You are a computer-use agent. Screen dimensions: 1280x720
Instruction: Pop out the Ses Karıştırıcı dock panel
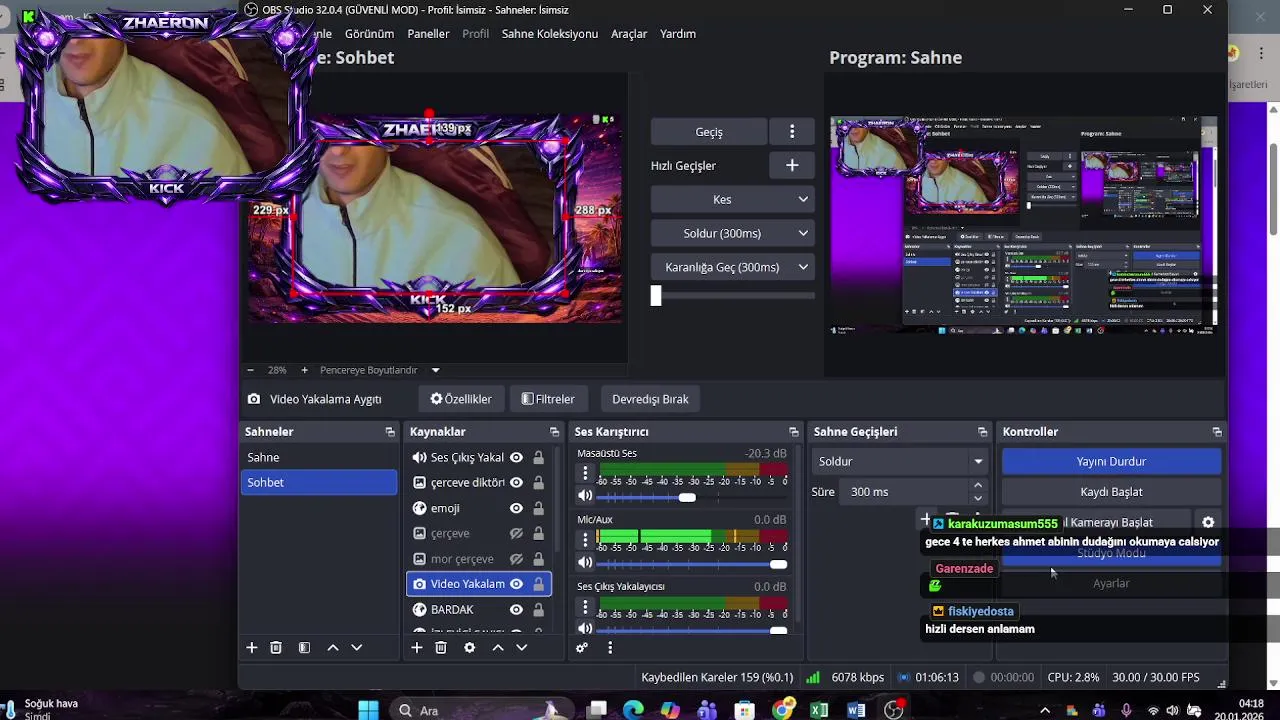pos(794,432)
